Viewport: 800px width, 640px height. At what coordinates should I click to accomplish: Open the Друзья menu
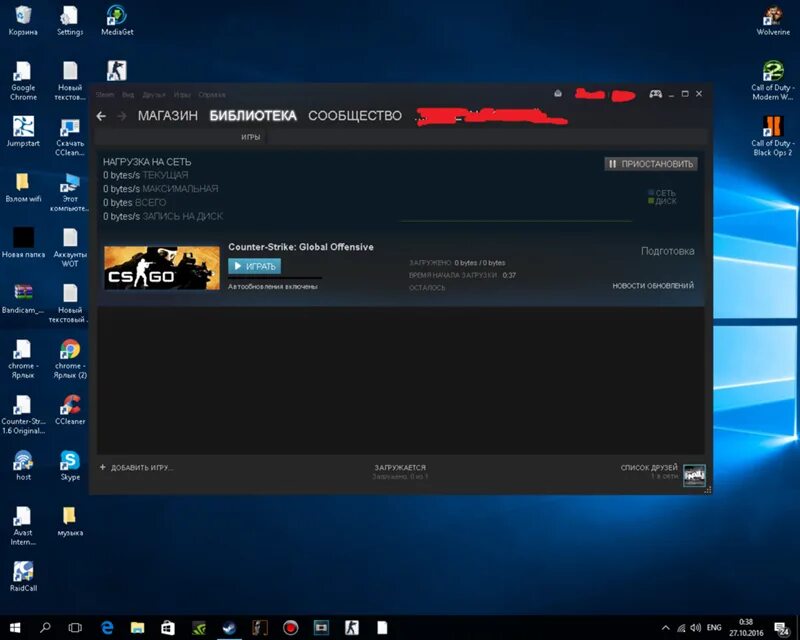154,94
